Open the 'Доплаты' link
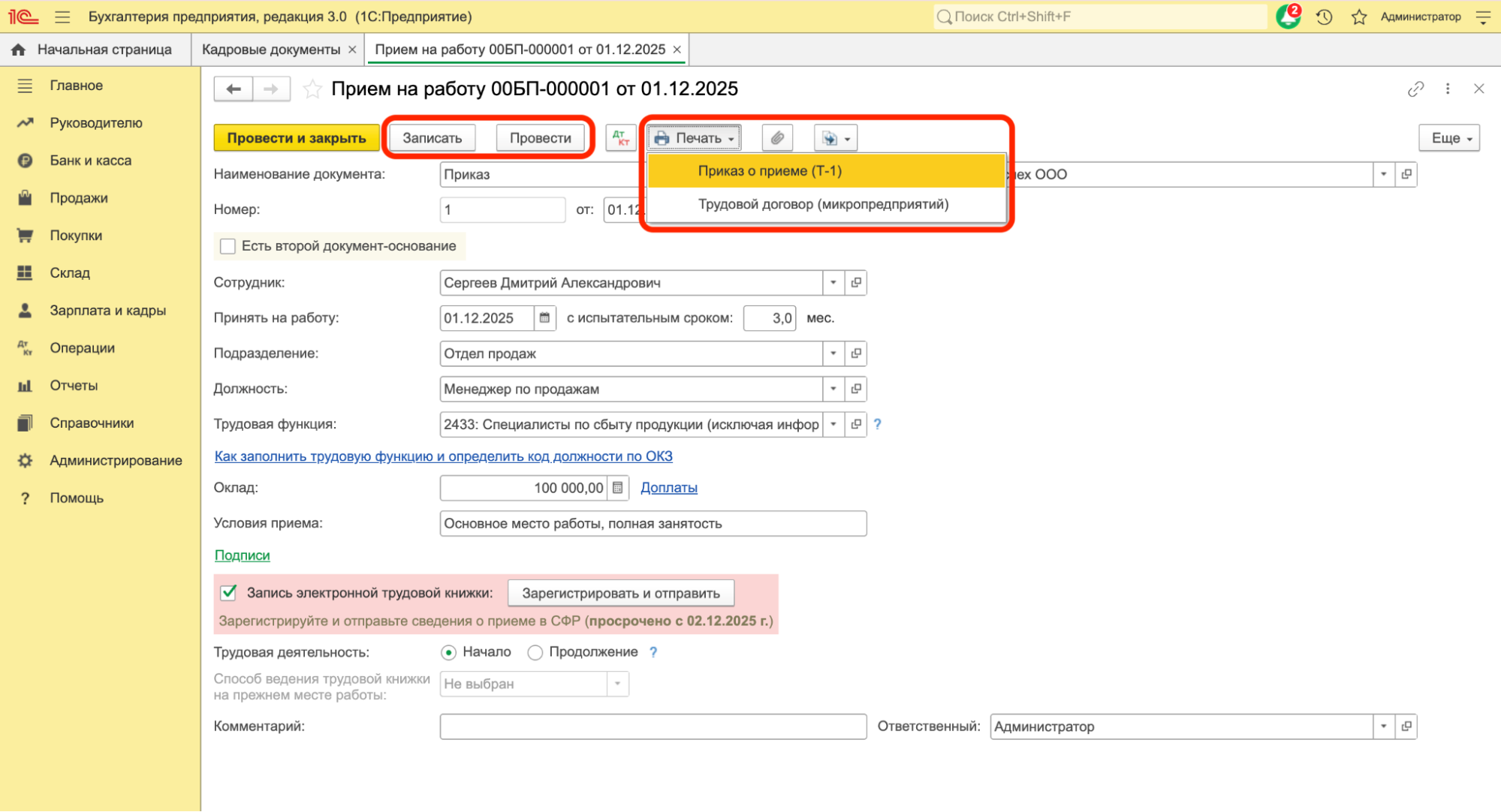The image size is (1501, 812). click(668, 488)
